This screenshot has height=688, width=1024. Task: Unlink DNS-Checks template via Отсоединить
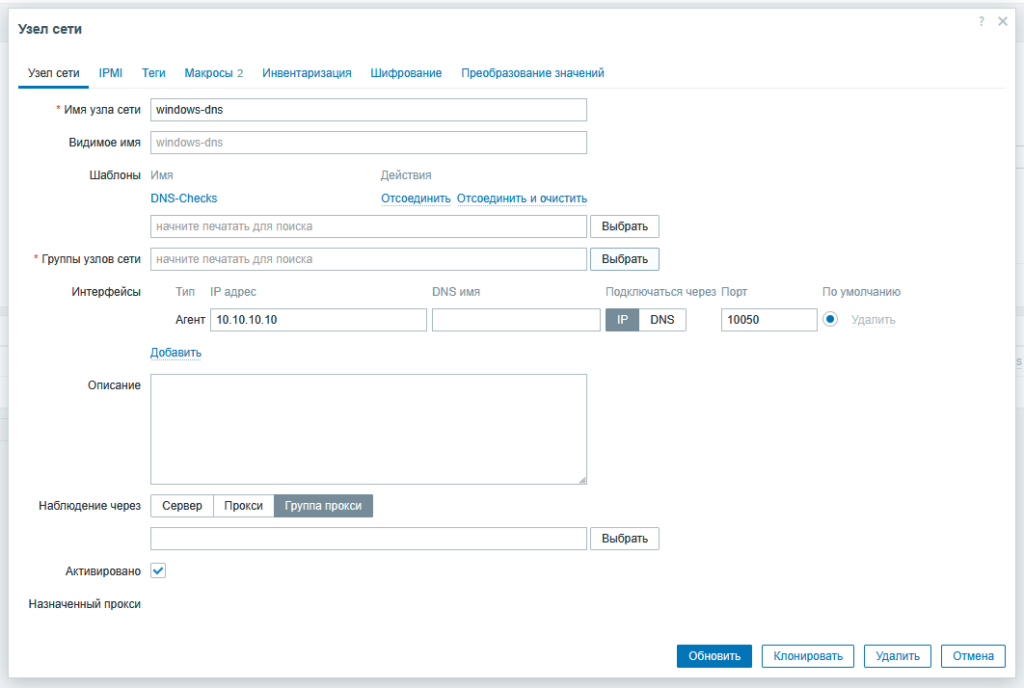pos(415,199)
